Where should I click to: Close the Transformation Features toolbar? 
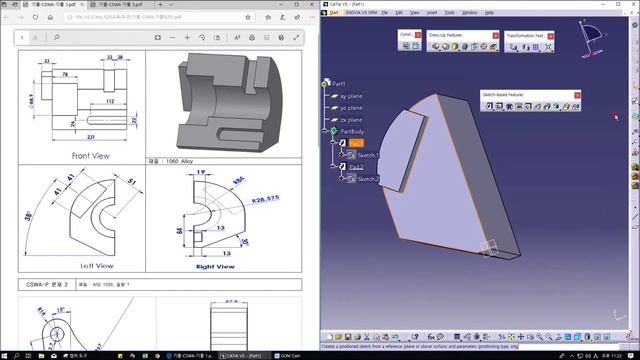pos(550,36)
